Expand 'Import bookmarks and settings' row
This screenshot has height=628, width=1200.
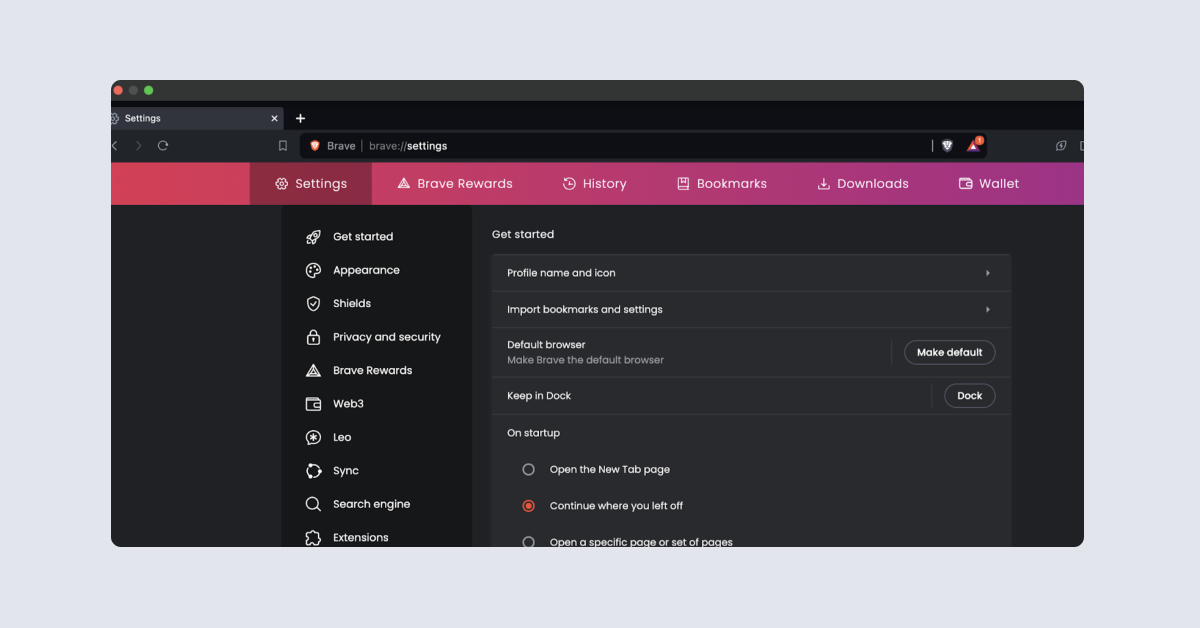pos(750,310)
